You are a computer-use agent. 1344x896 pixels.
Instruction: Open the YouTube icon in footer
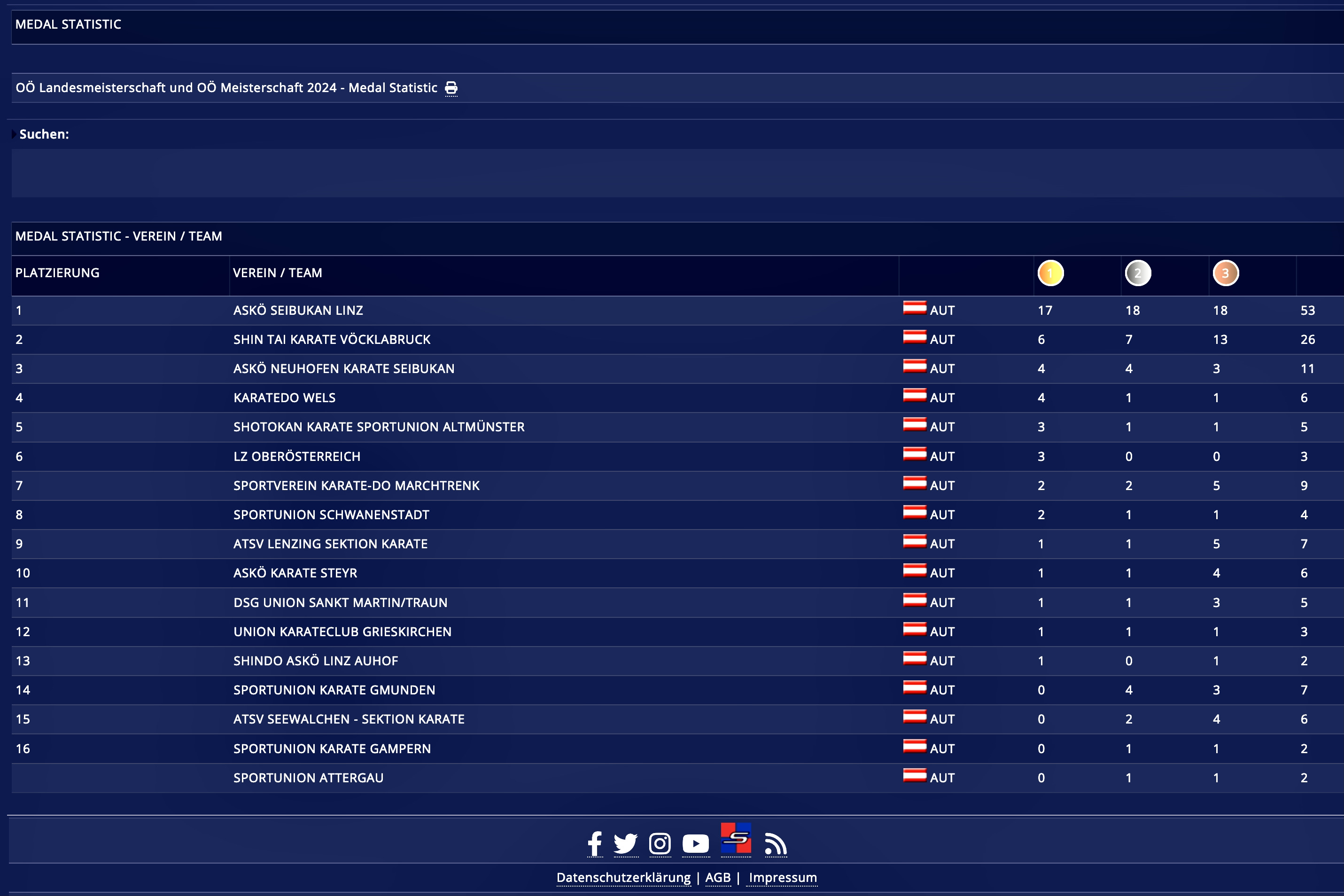[695, 843]
